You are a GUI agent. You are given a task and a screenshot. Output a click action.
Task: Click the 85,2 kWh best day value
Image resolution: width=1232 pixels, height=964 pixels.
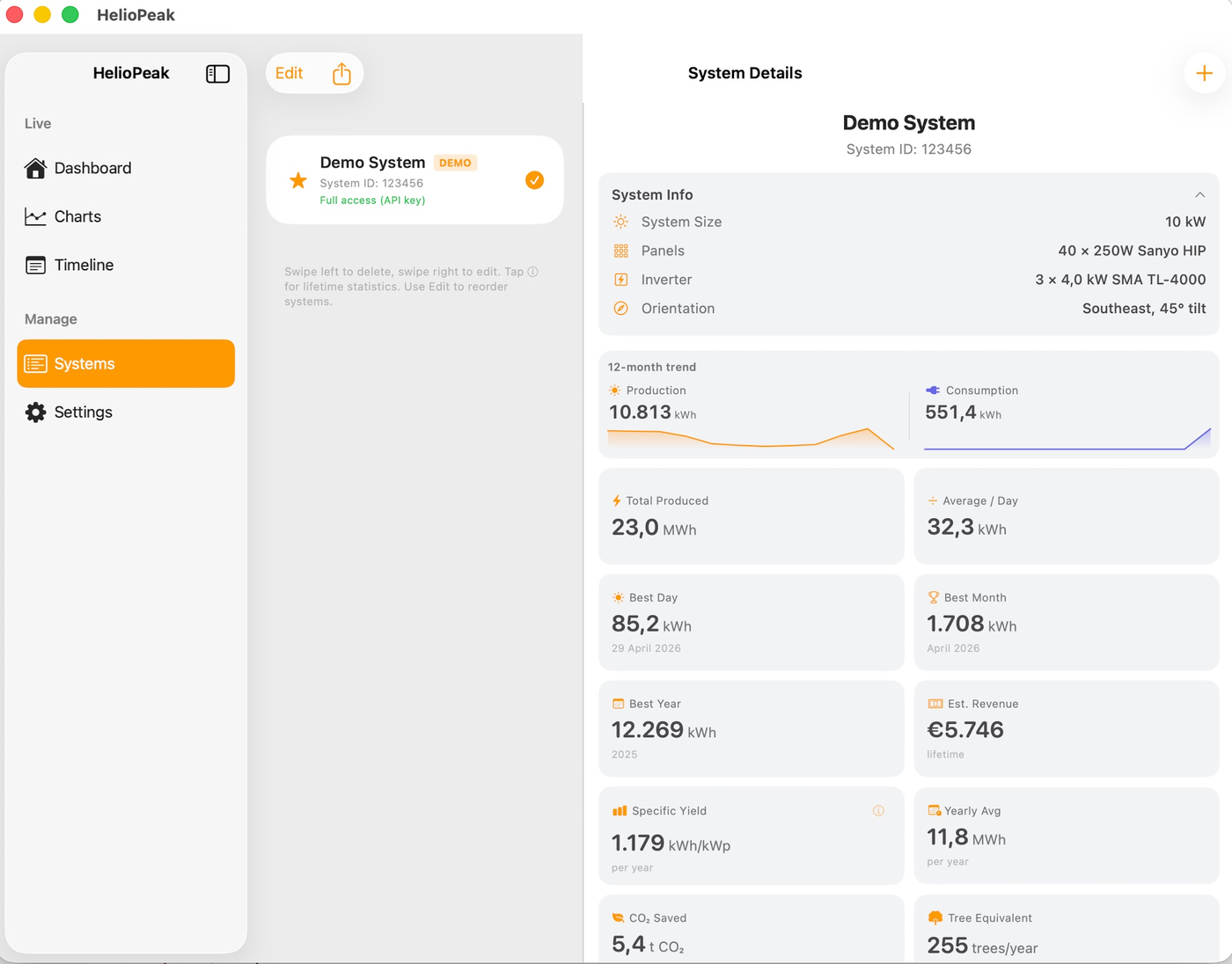click(x=651, y=624)
